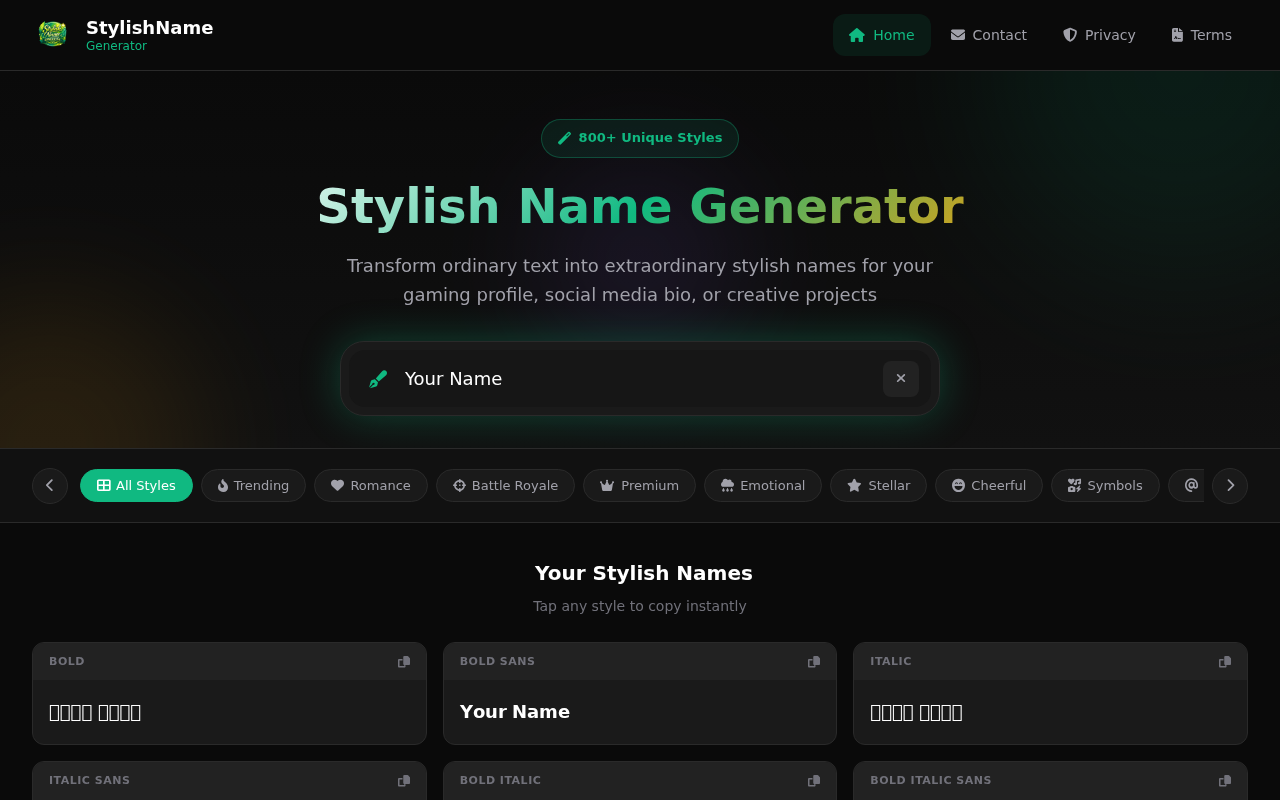The height and width of the screenshot is (800, 1280).
Task: Click the 'Your Stylish Names' heading
Action: [644, 573]
